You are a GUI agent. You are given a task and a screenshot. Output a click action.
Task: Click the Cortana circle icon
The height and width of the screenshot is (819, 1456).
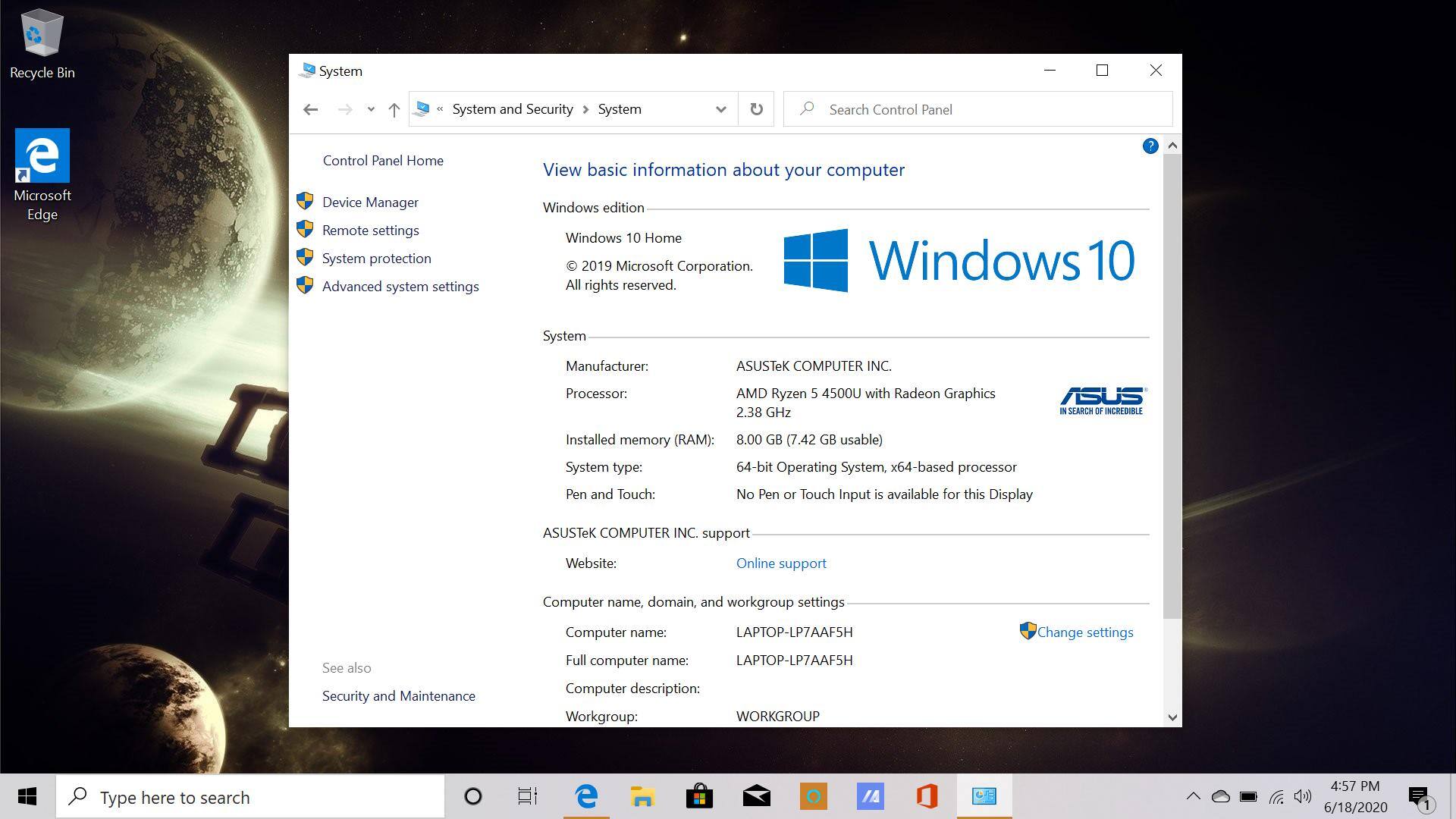coord(473,796)
